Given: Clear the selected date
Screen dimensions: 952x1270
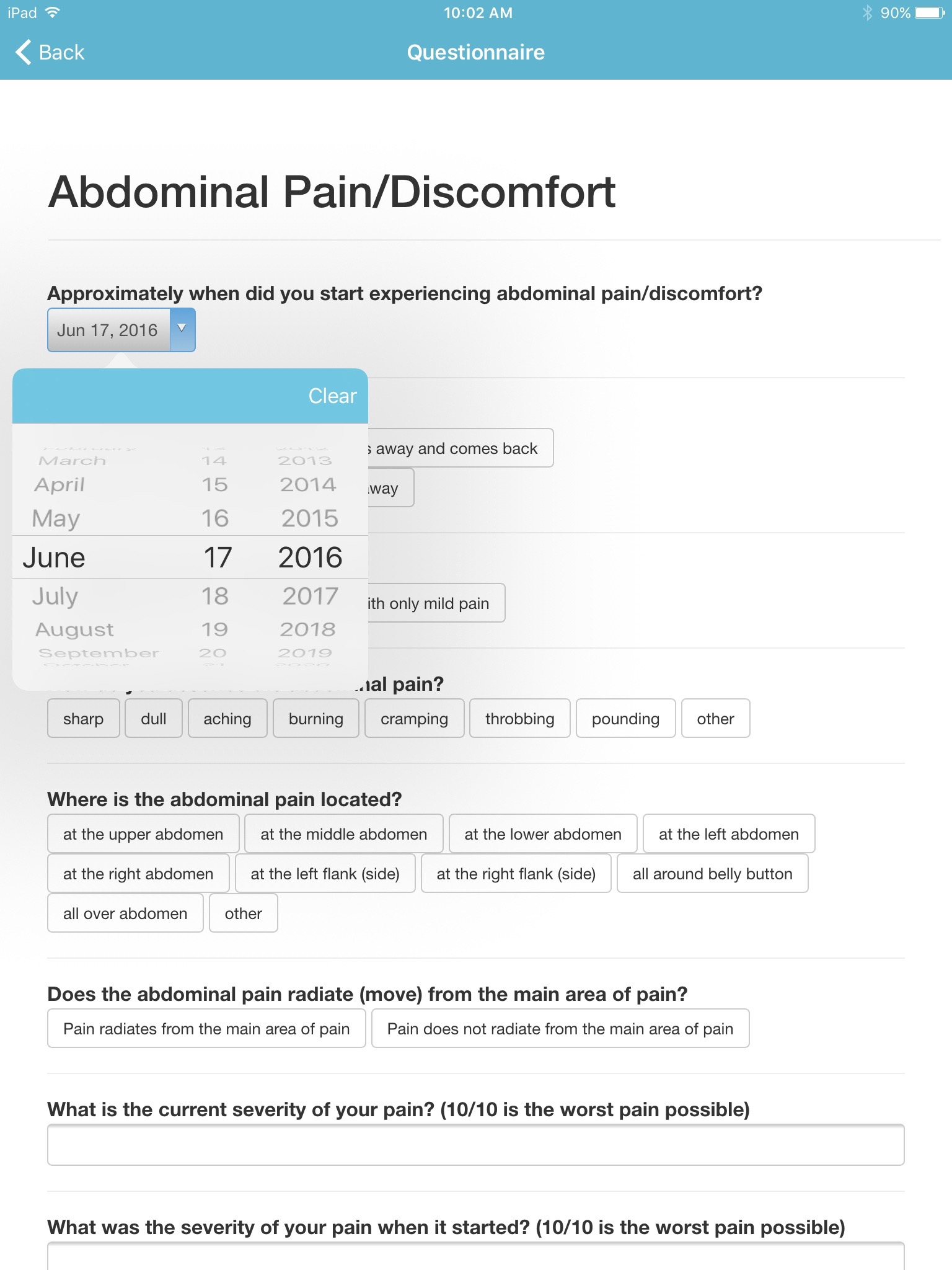Looking at the screenshot, I should [332, 396].
